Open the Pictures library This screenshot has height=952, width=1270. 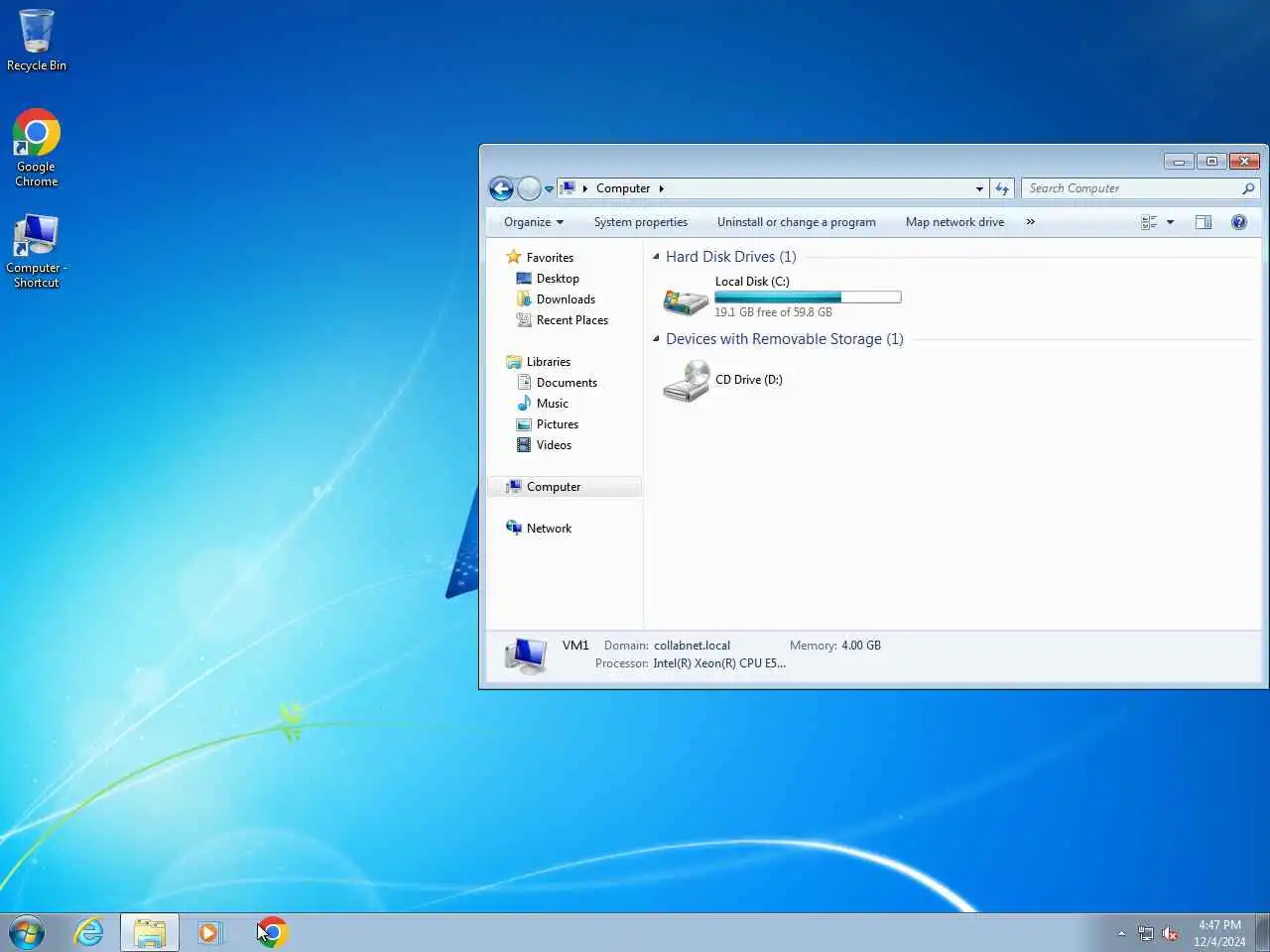(557, 424)
